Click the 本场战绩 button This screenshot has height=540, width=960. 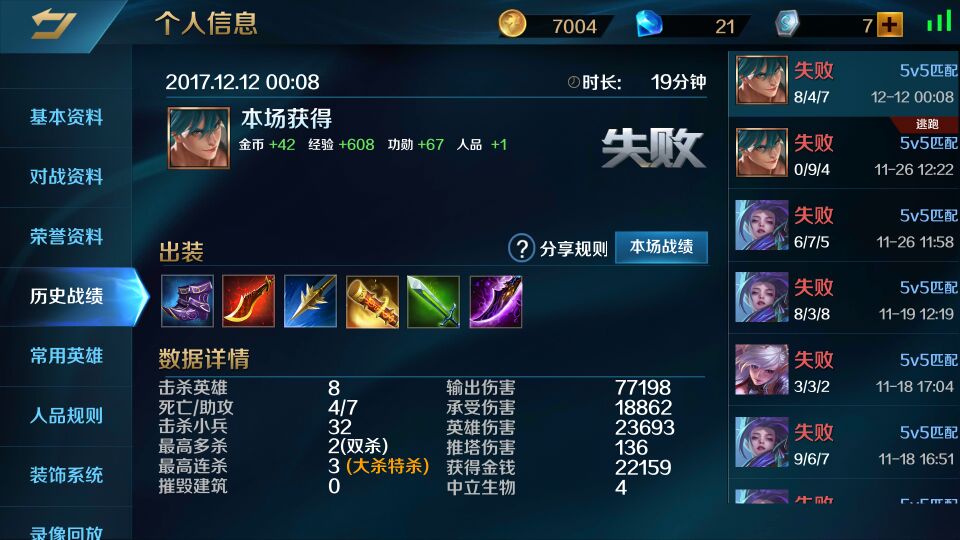(661, 247)
